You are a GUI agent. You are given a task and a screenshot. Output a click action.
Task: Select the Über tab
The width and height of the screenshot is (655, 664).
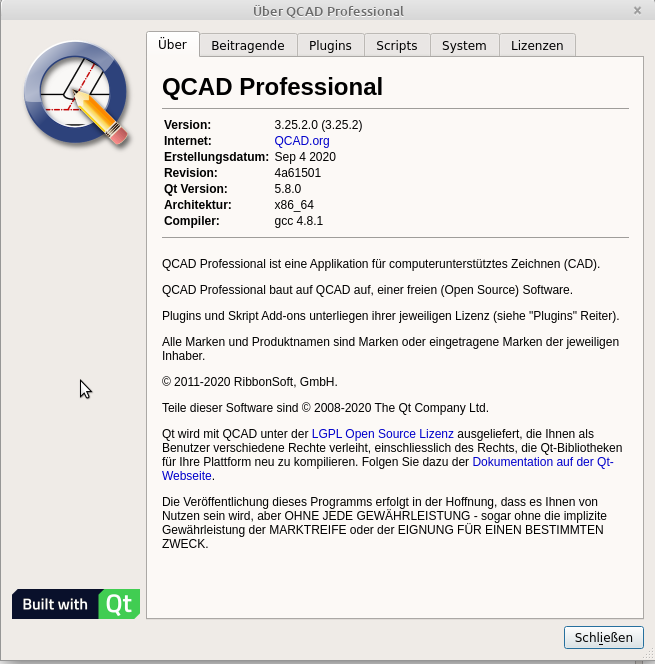(172, 45)
